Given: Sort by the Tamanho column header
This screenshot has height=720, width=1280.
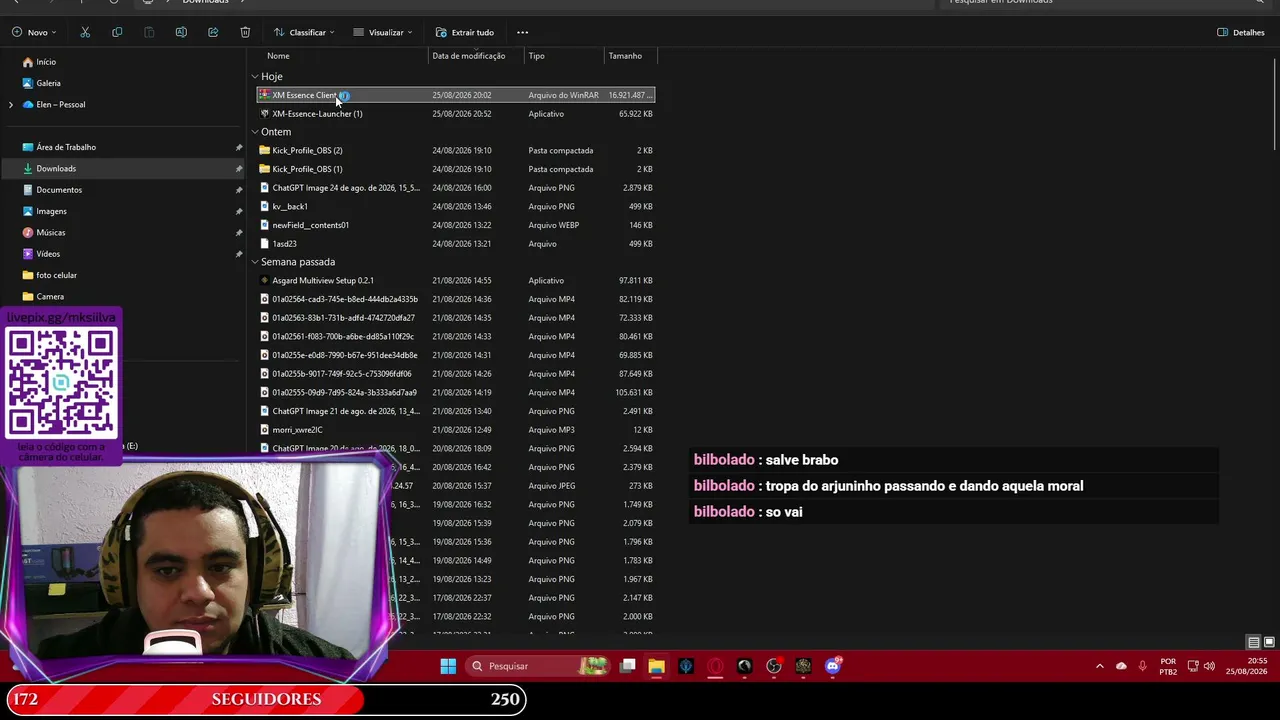Looking at the screenshot, I should coord(625,56).
